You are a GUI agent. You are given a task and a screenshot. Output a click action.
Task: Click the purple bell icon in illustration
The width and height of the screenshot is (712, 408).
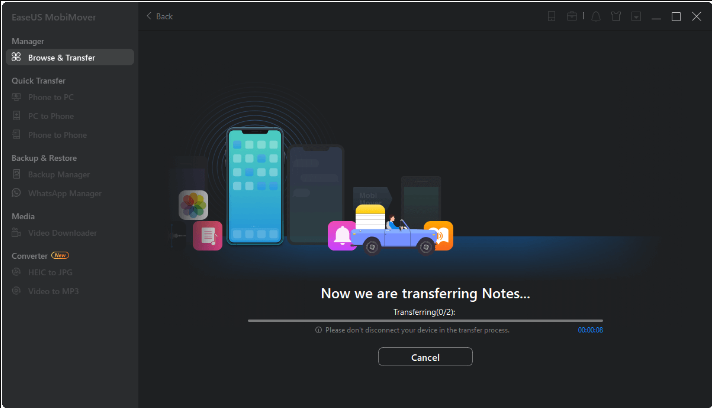[342, 236]
